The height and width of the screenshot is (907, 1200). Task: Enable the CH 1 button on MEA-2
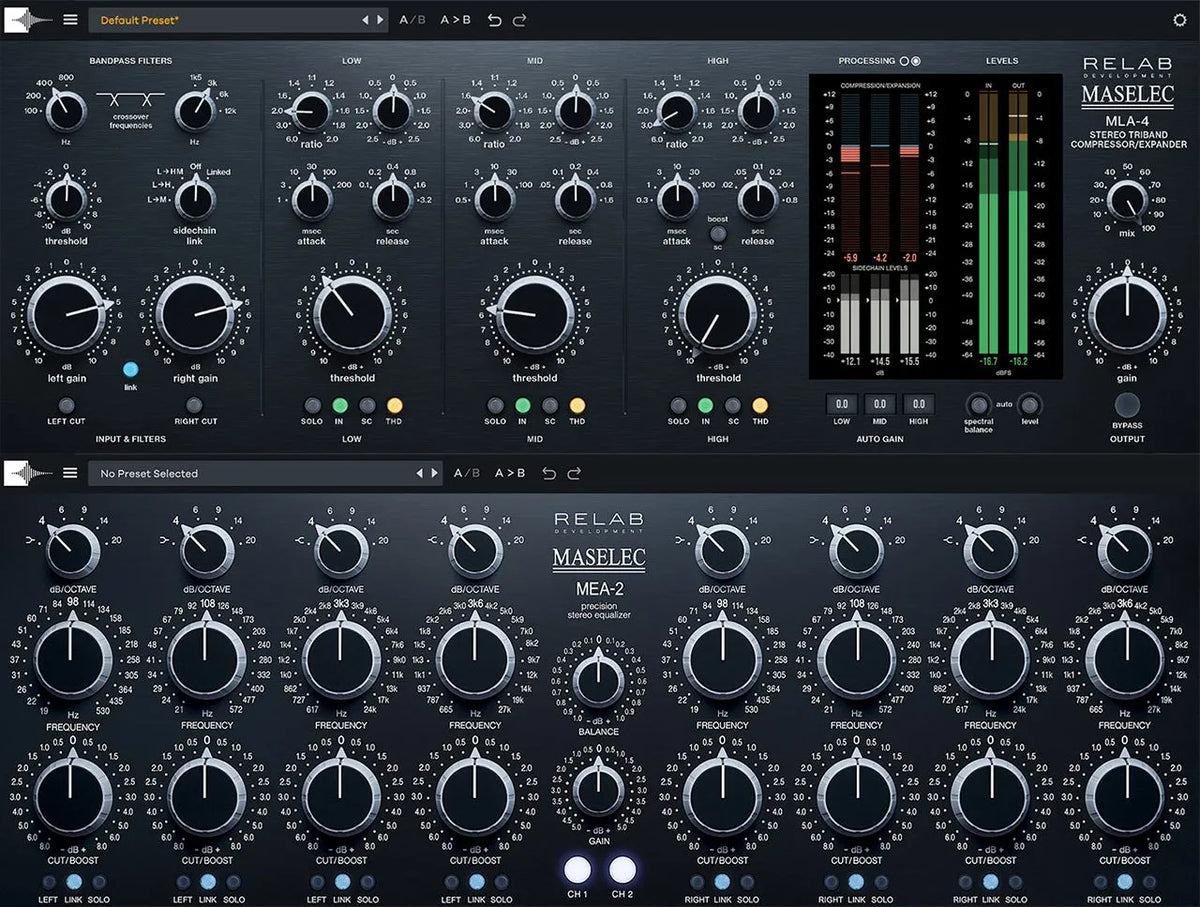tap(577, 872)
